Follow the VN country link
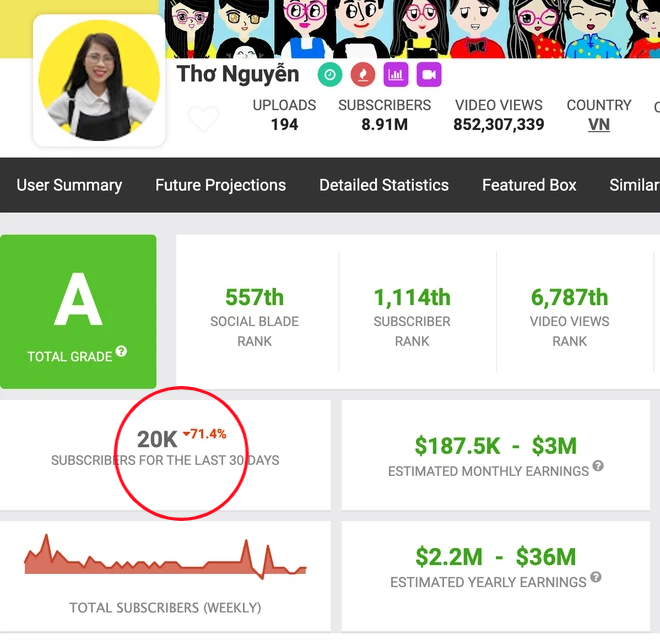This screenshot has height=640, width=660. point(599,125)
